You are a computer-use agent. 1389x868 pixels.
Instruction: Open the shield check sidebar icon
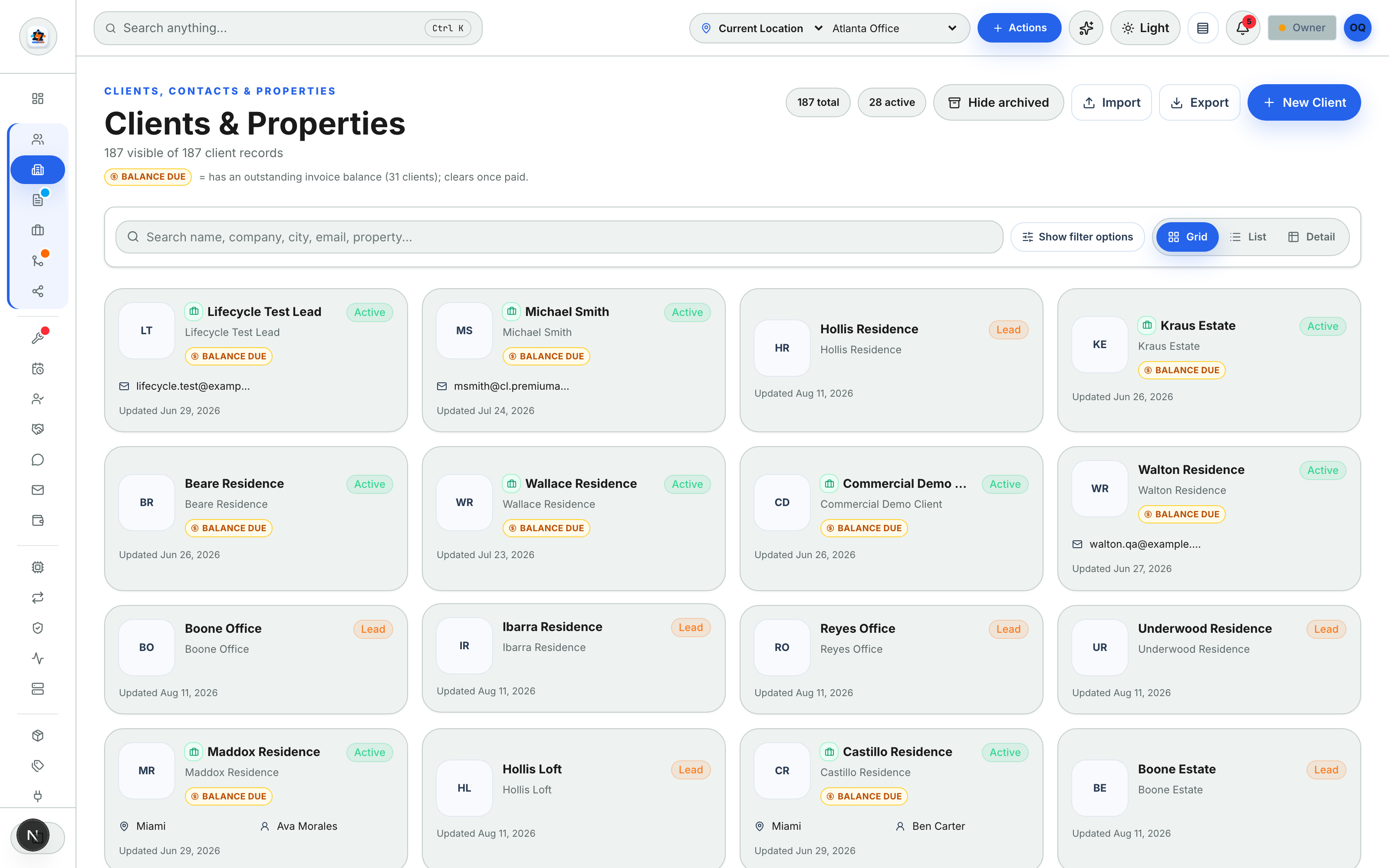pyautogui.click(x=38, y=628)
